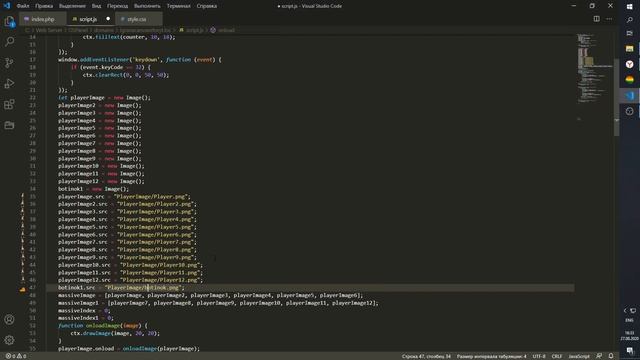The width and height of the screenshot is (640, 360).
Task: Open the taskbar clock and date
Action: pyautogui.click(x=629, y=336)
